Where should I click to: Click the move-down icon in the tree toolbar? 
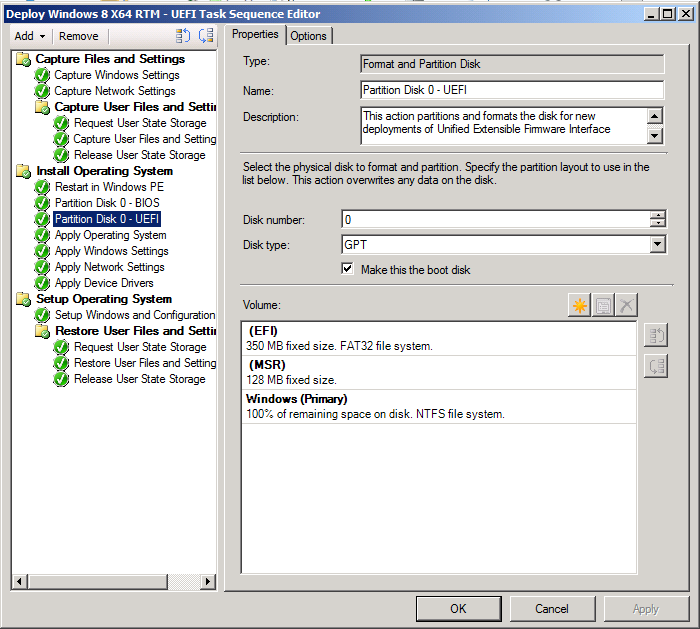206,36
